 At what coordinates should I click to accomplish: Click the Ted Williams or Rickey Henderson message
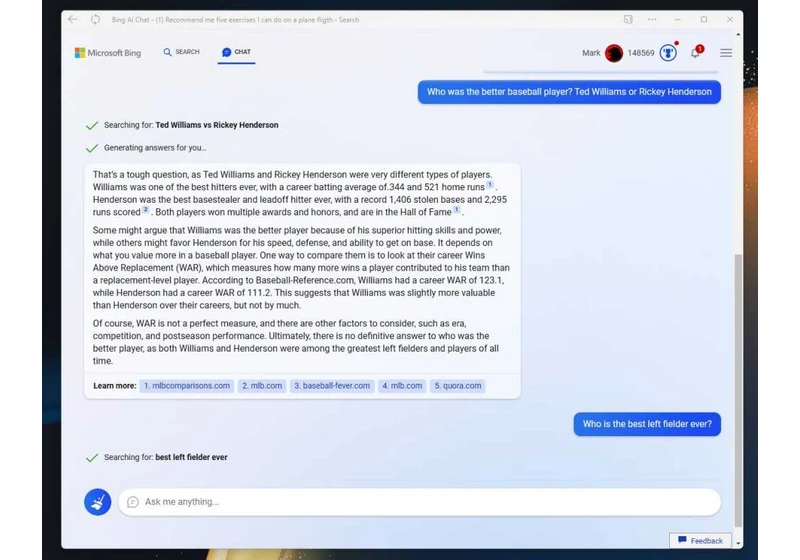pyautogui.click(x=569, y=92)
